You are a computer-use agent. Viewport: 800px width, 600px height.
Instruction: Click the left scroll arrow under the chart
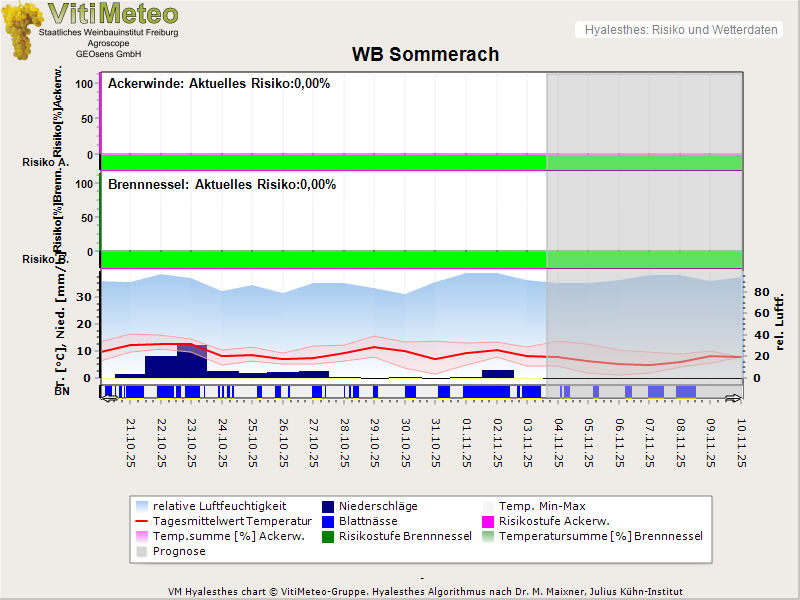[109, 398]
